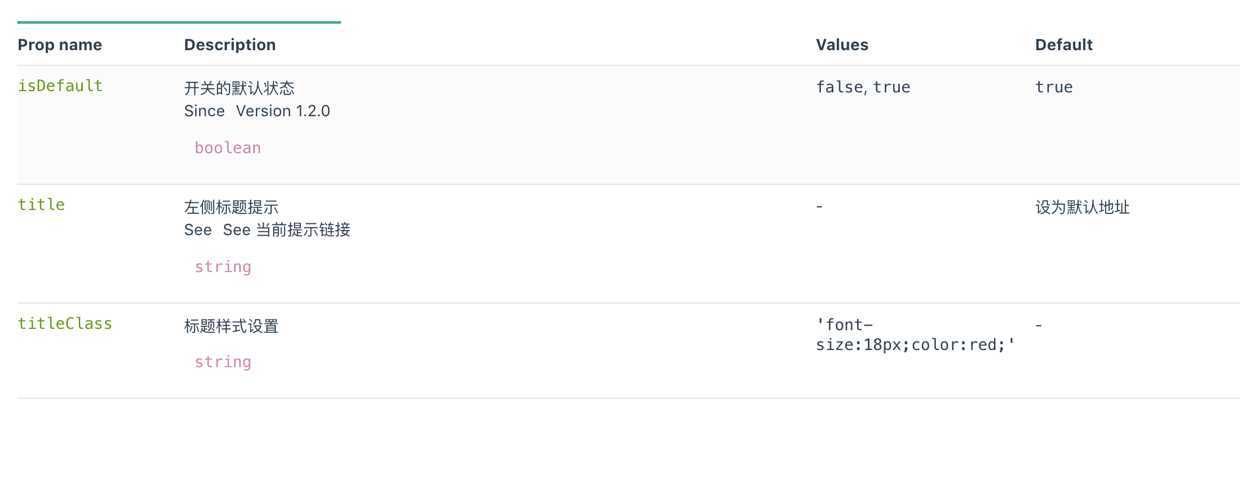Viewport: 1252px width, 478px height.
Task: Click the "标题样式设置" description text
Action: click(x=231, y=326)
